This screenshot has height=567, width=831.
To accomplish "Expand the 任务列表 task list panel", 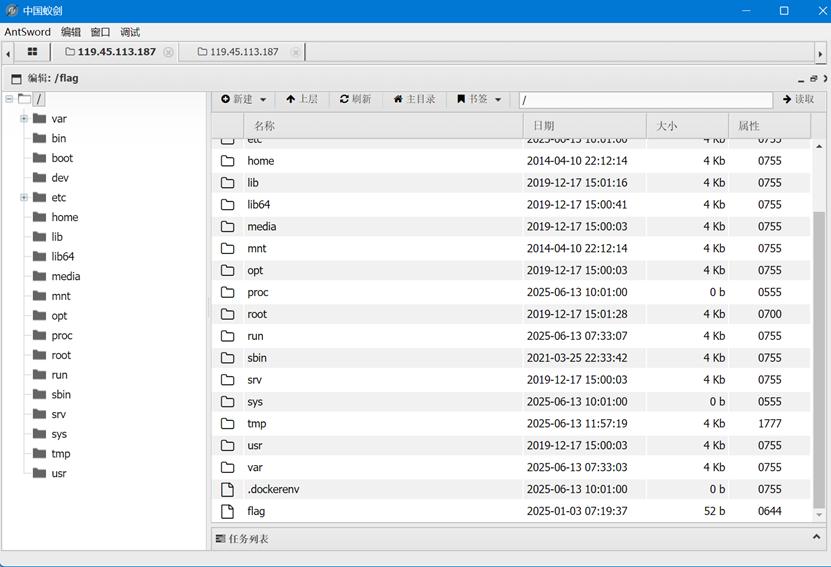I will [815, 538].
